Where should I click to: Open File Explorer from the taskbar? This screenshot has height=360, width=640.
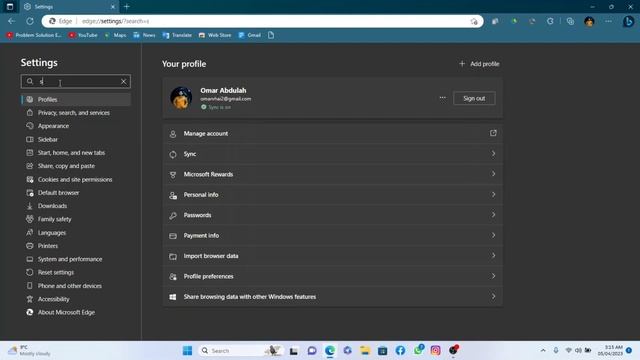coord(365,351)
